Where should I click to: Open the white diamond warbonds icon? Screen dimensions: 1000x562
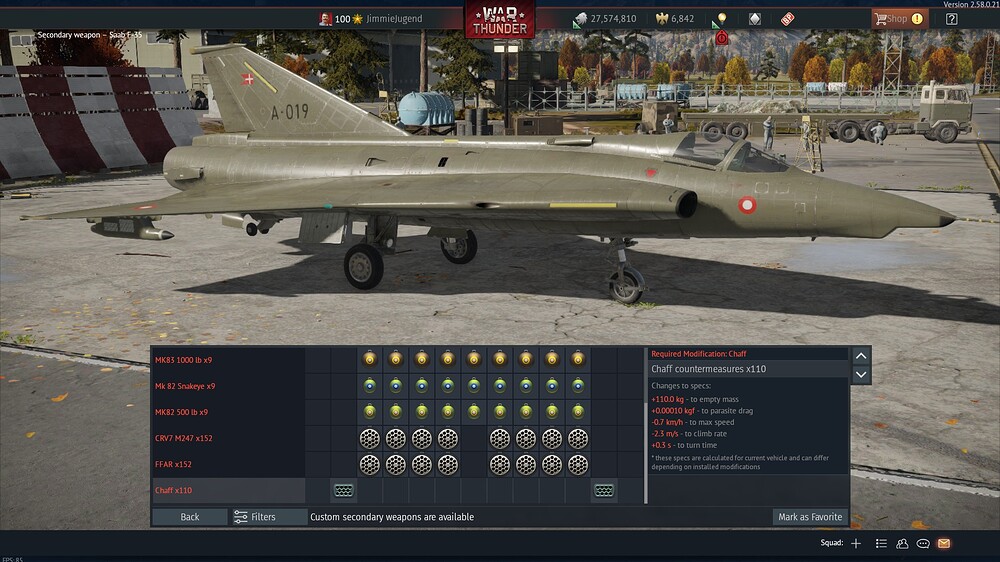pos(754,19)
